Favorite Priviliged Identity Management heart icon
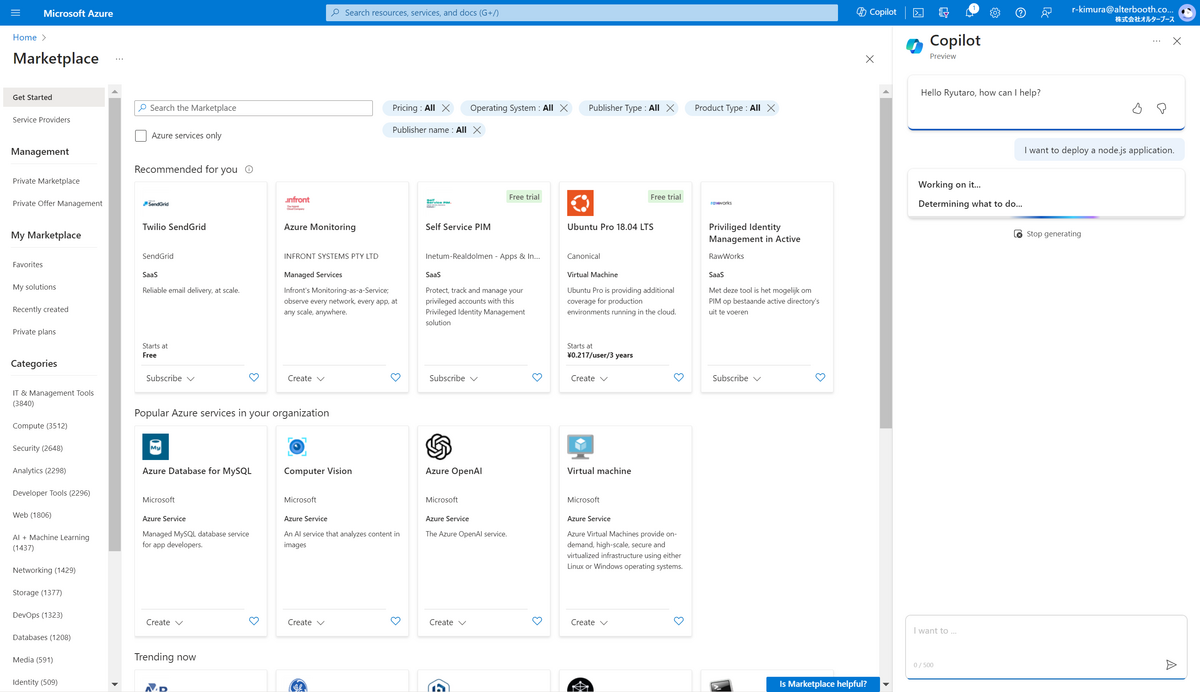The height and width of the screenshot is (692, 1200). point(820,378)
